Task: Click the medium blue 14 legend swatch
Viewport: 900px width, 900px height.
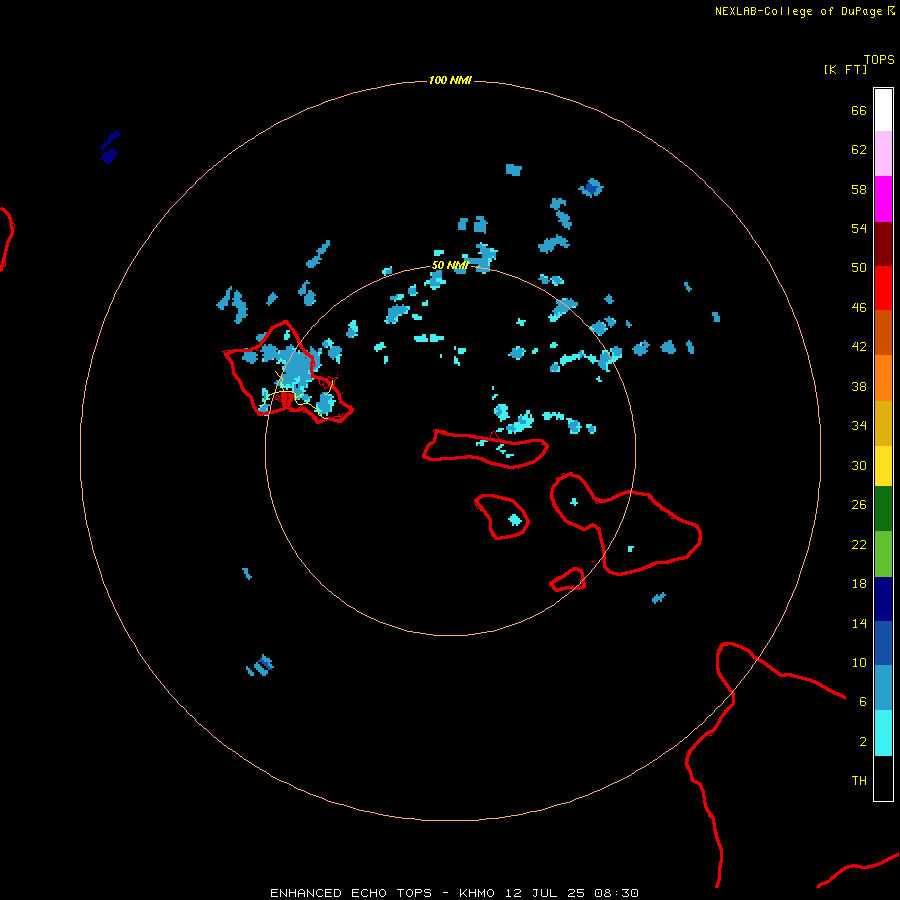Action: coord(883,643)
